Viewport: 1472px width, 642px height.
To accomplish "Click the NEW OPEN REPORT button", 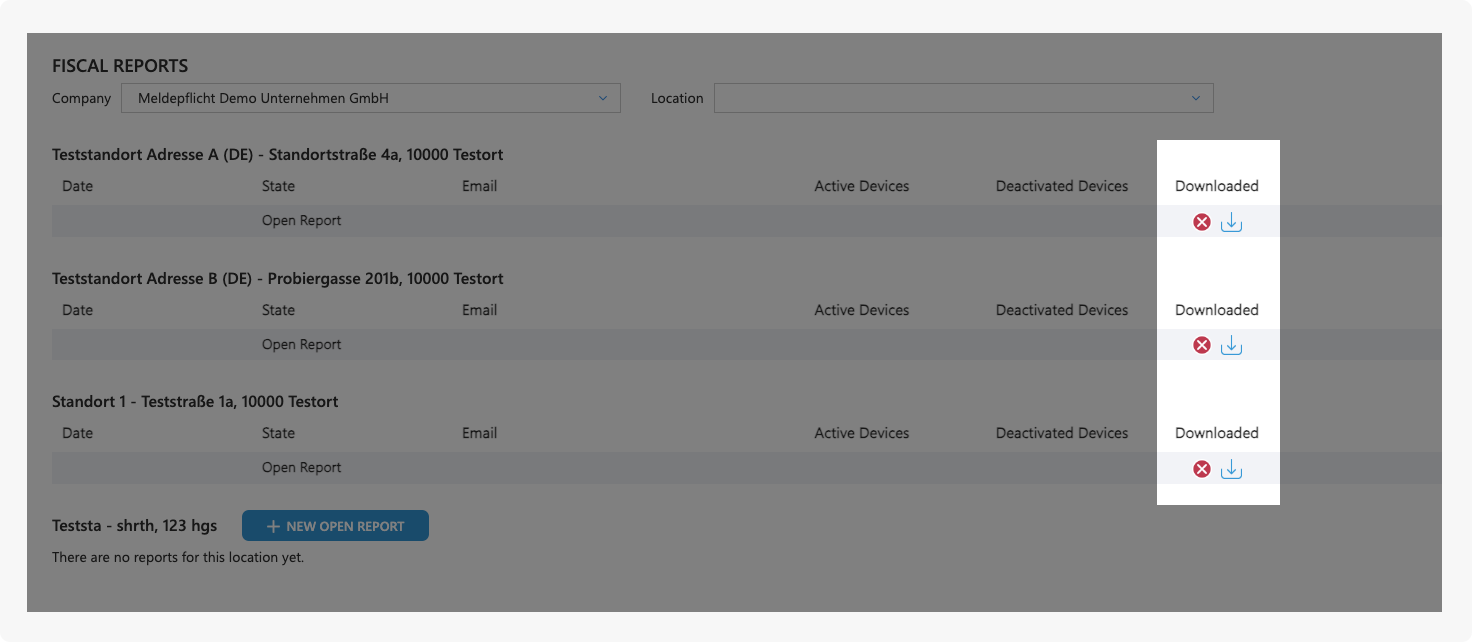I will click(335, 525).
